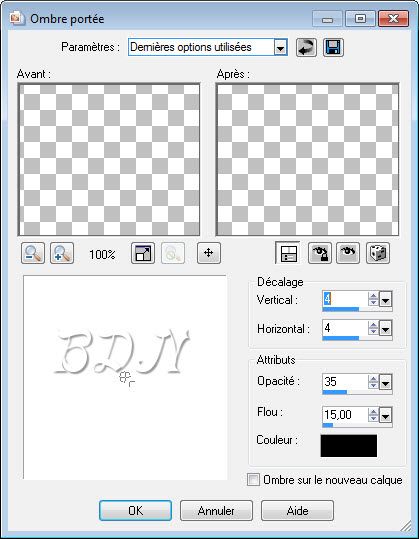
Task: Click the Annuler button
Action: click(216, 510)
